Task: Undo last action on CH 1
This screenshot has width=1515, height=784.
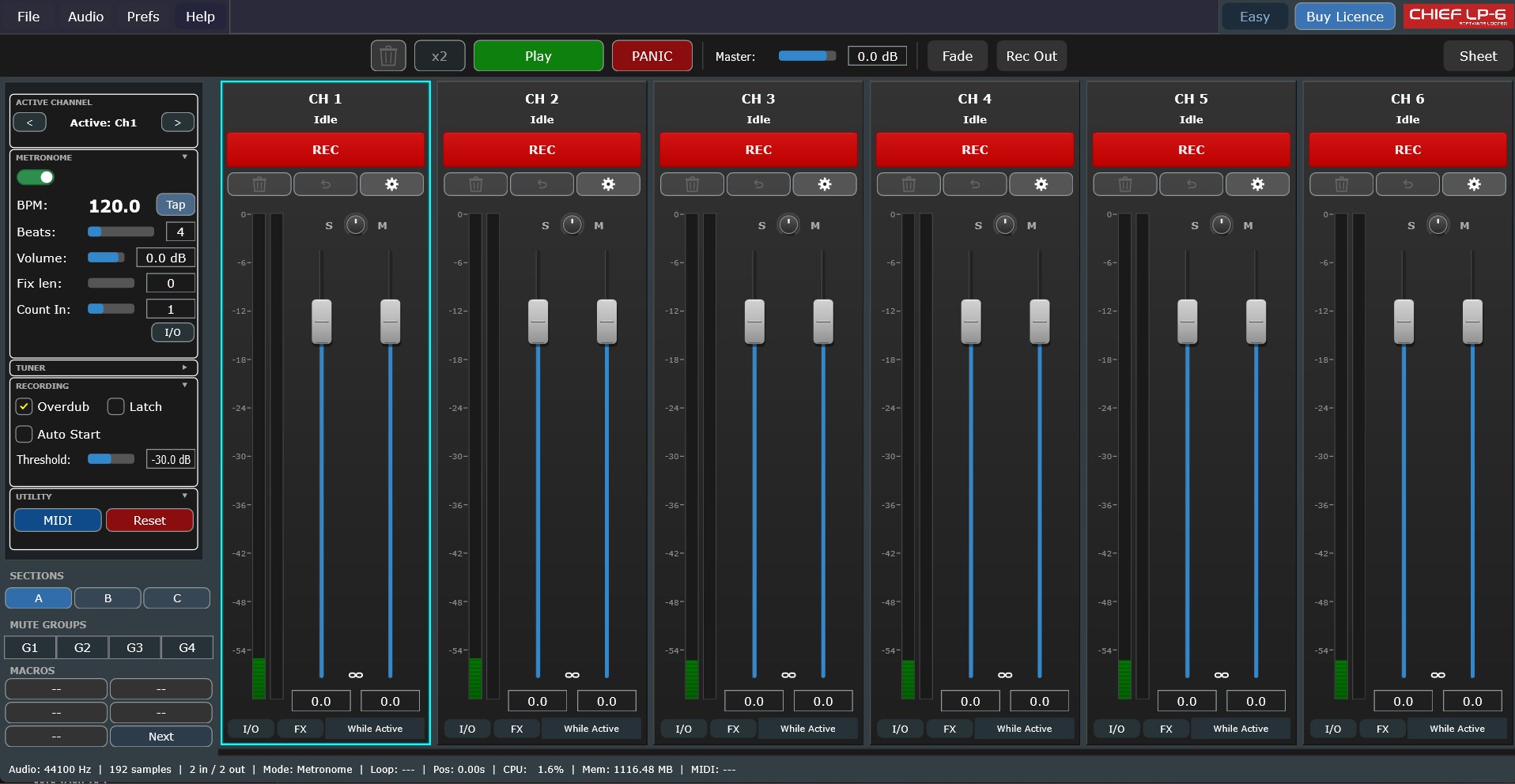Action: [x=326, y=184]
